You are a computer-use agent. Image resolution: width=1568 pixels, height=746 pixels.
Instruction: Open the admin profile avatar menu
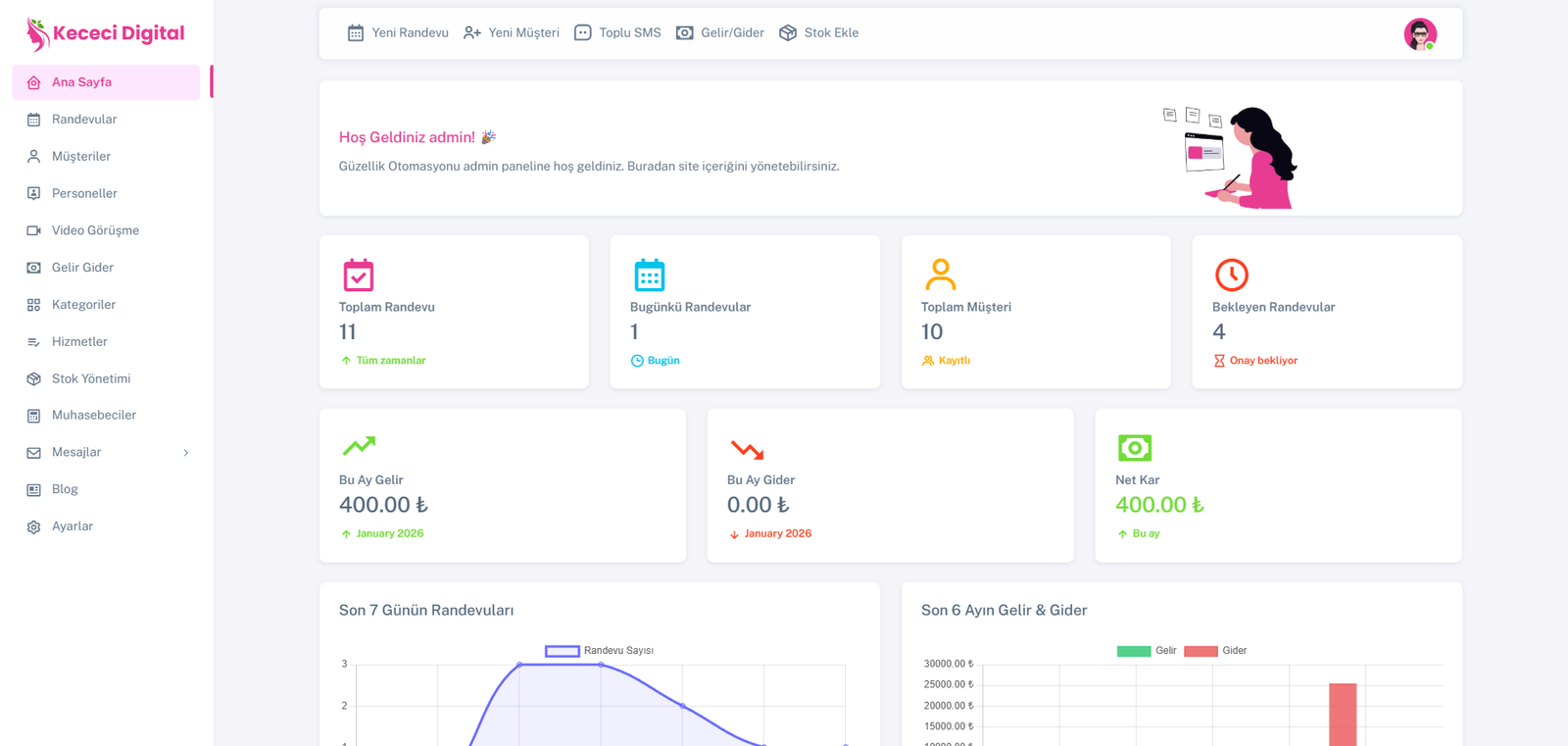click(x=1420, y=34)
